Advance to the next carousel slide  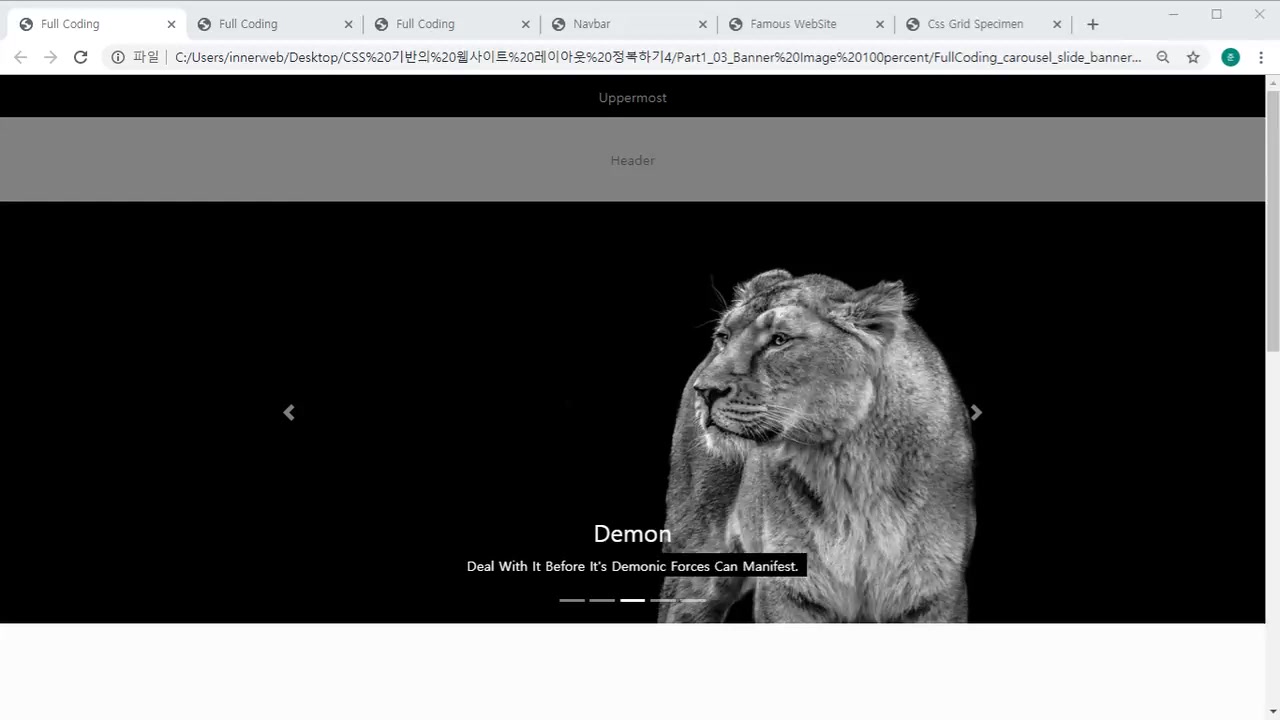pyautogui.click(x=976, y=413)
